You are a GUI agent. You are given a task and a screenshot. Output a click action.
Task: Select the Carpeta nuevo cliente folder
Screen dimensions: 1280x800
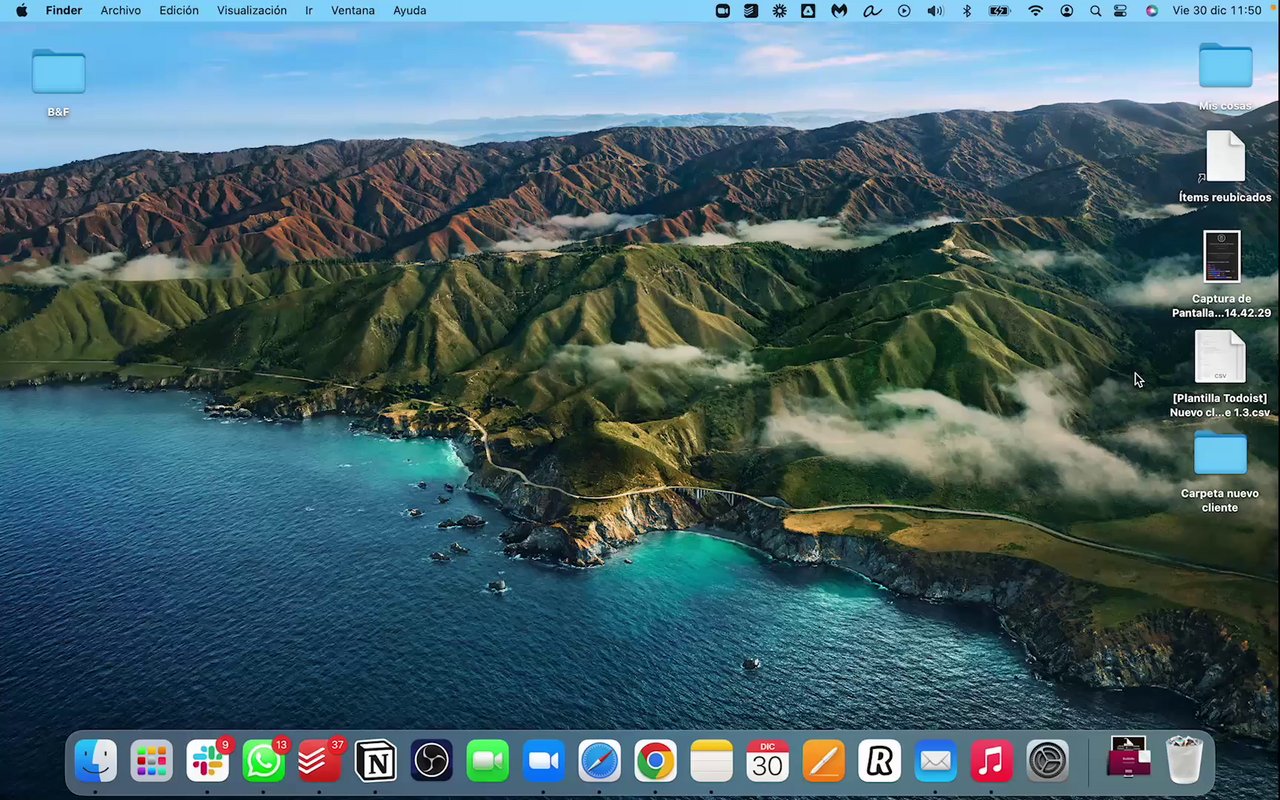coord(1220,455)
